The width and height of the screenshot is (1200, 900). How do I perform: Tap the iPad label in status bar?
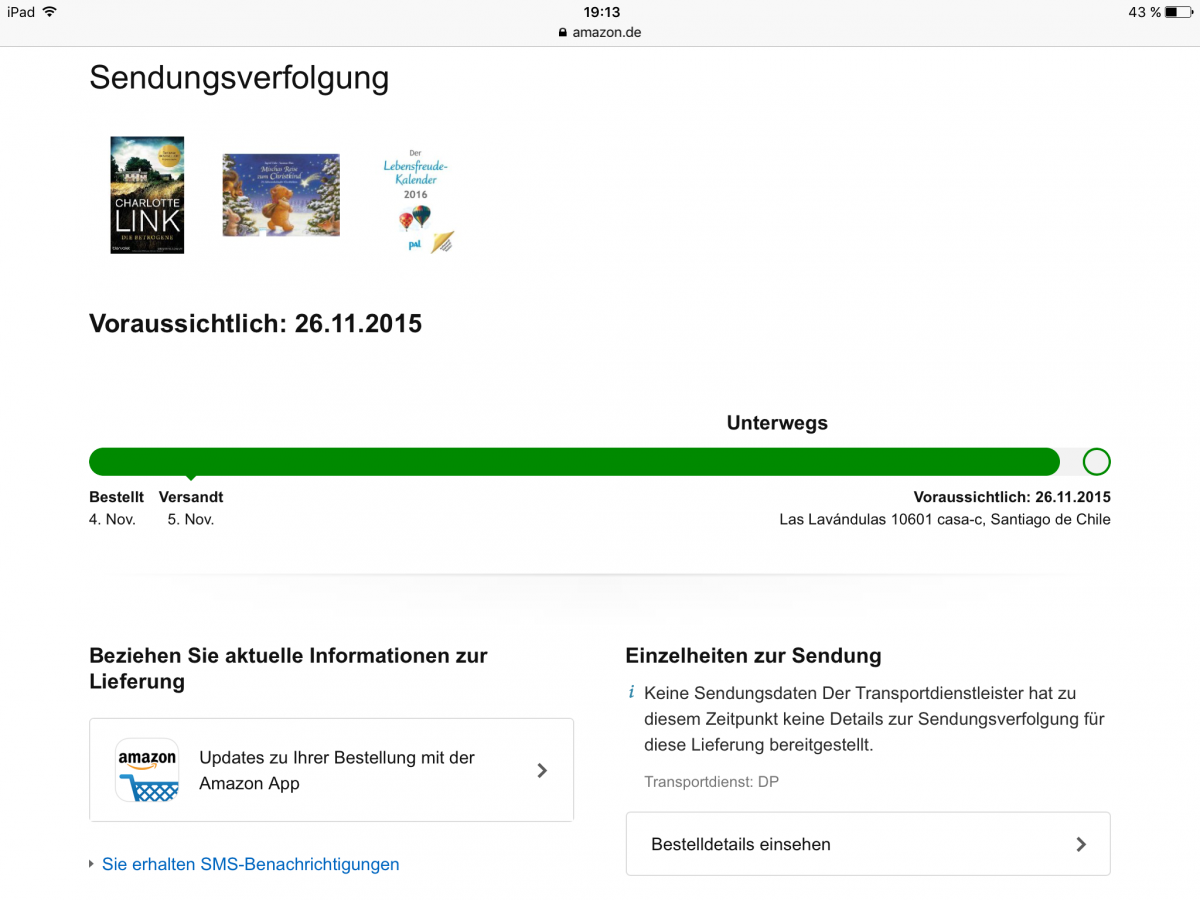(21, 12)
